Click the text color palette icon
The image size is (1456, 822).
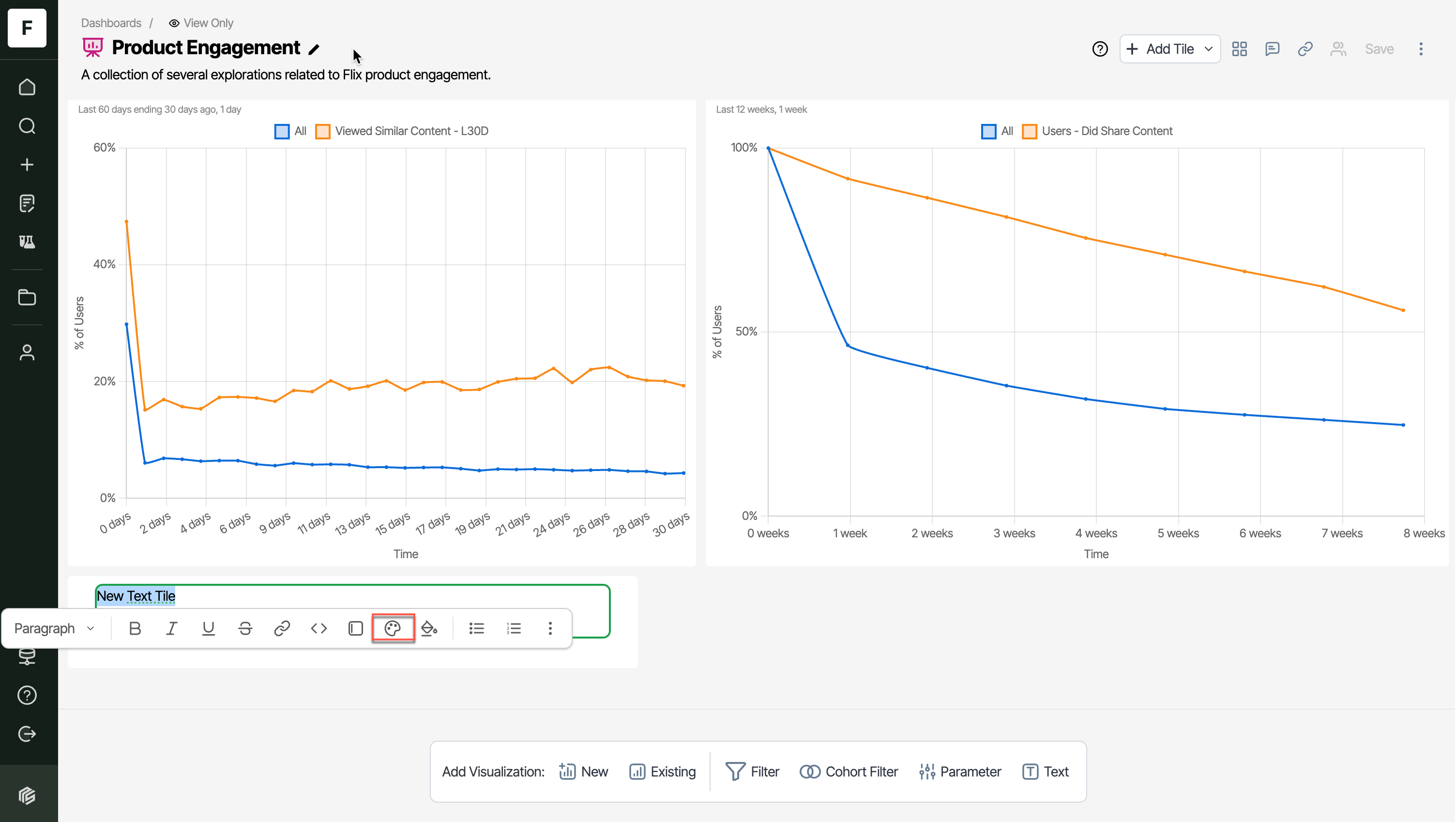[x=392, y=628]
